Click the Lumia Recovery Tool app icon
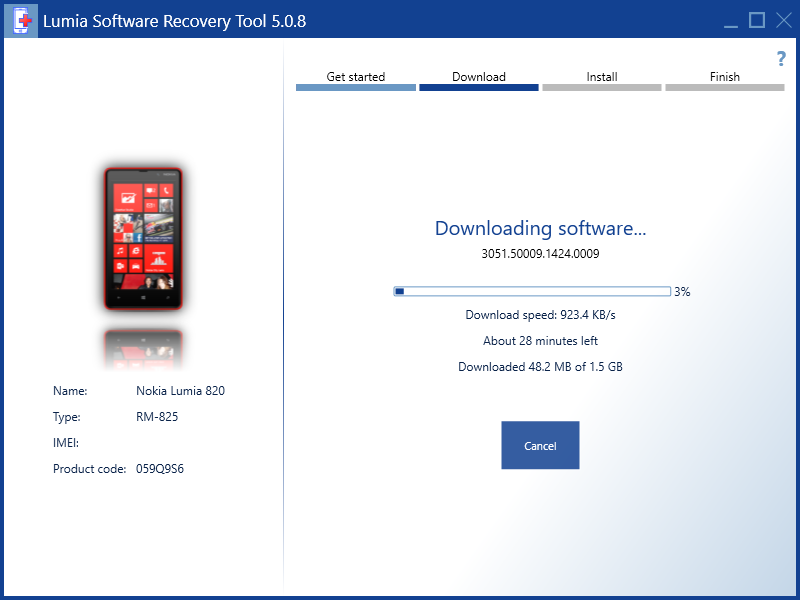 pos(21,20)
